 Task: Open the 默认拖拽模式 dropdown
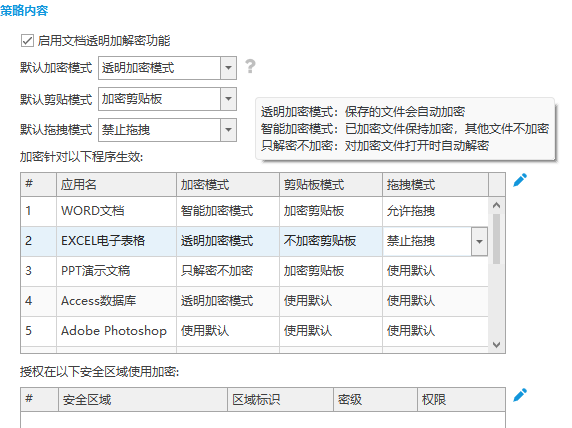[x=228, y=130]
